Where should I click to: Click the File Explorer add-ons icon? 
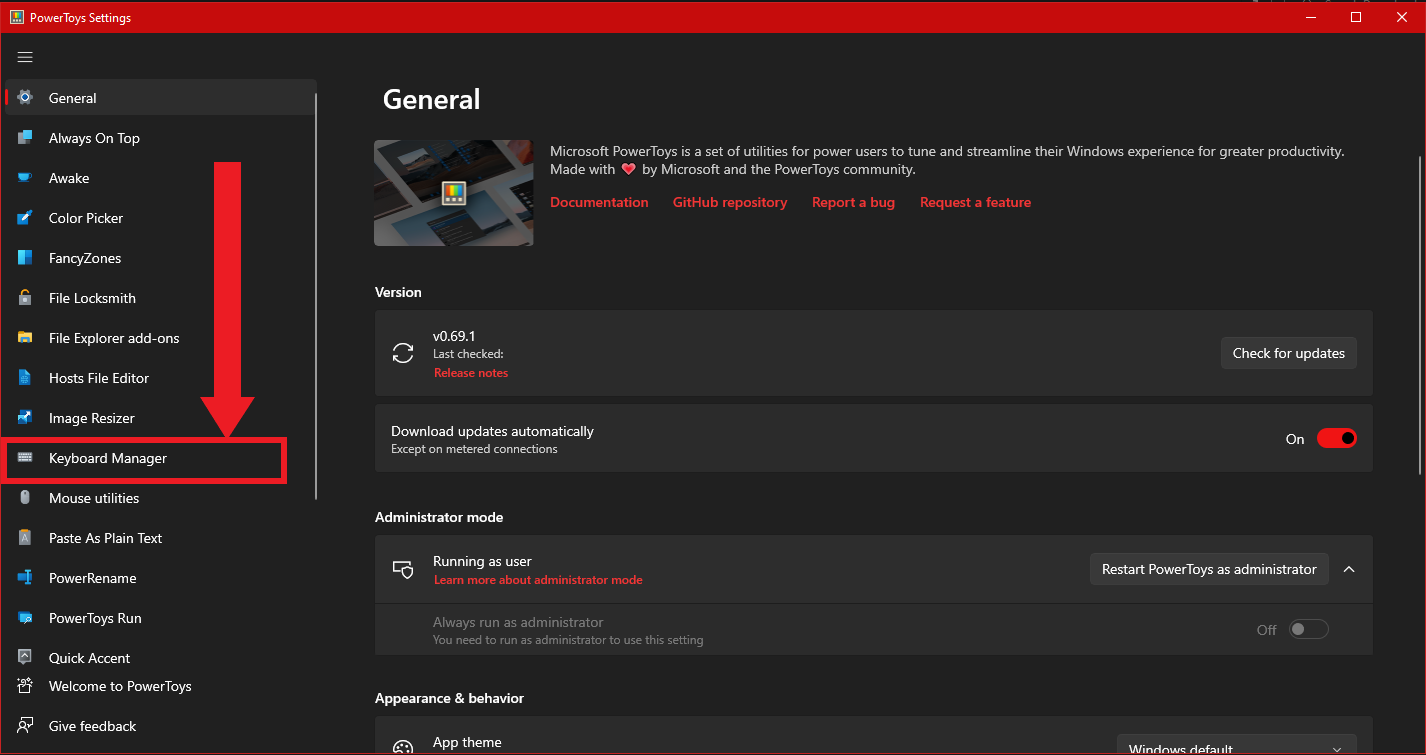pyautogui.click(x=25, y=337)
